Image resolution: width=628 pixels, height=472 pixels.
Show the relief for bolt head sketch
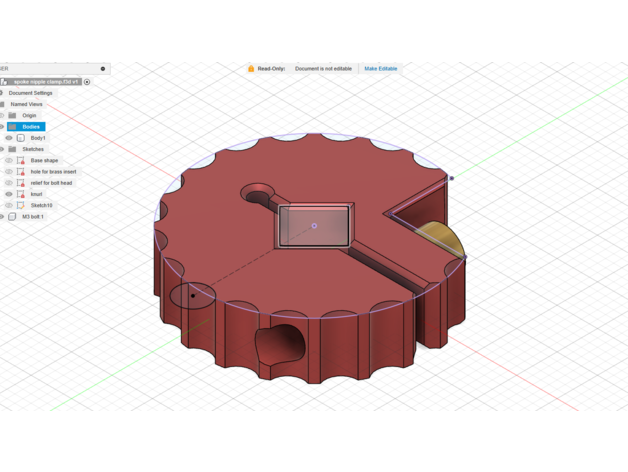click(9, 183)
